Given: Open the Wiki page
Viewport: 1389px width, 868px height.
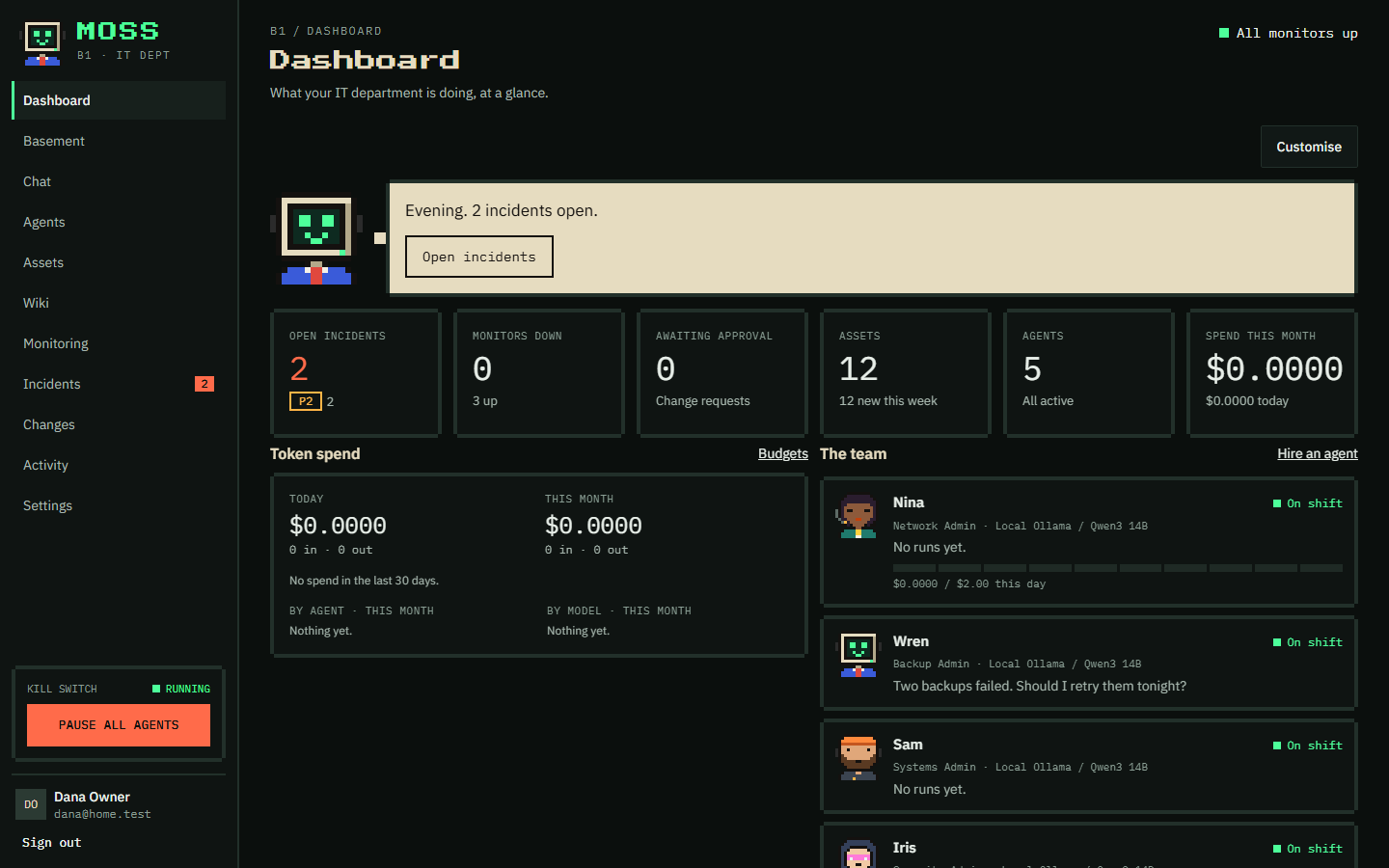Looking at the screenshot, I should point(119,303).
